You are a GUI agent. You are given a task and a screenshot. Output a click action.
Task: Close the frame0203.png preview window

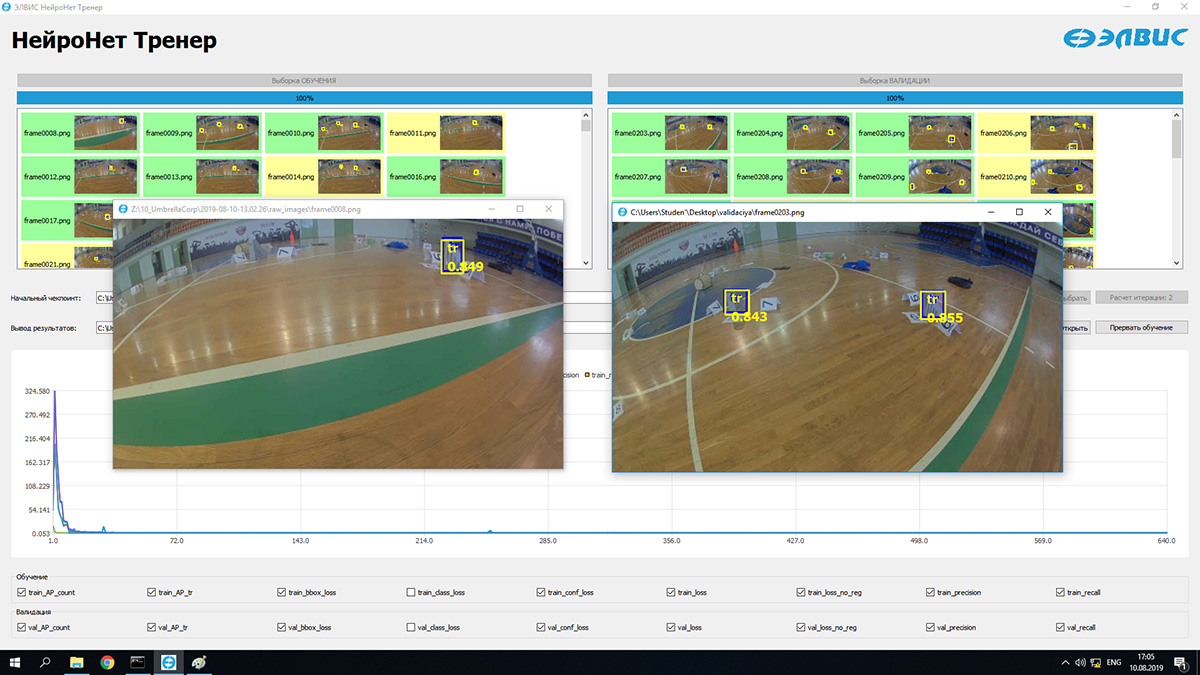click(1047, 212)
